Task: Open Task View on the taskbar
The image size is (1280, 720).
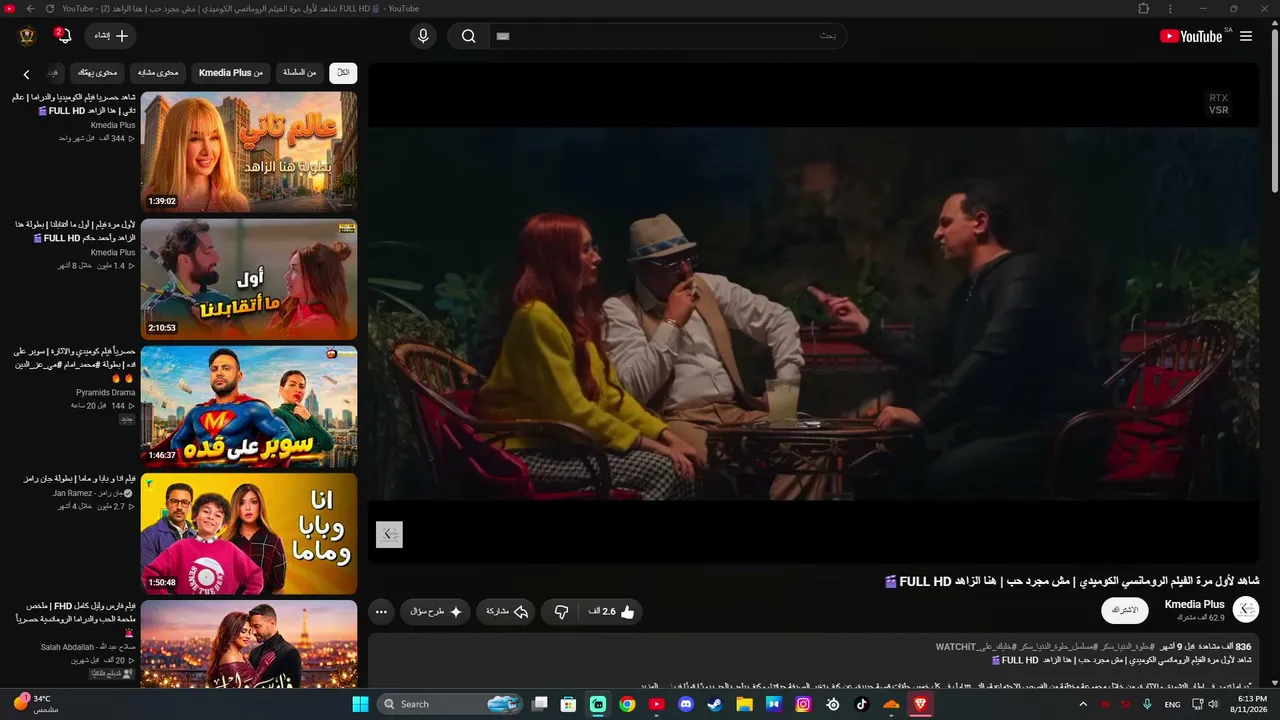Action: click(x=540, y=704)
